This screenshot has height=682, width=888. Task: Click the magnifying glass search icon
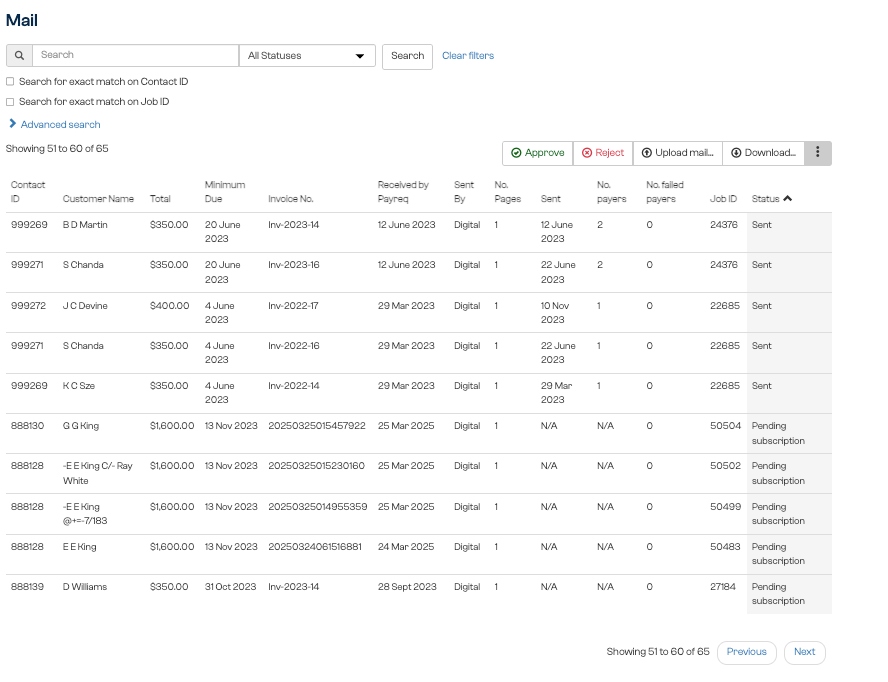[19, 56]
